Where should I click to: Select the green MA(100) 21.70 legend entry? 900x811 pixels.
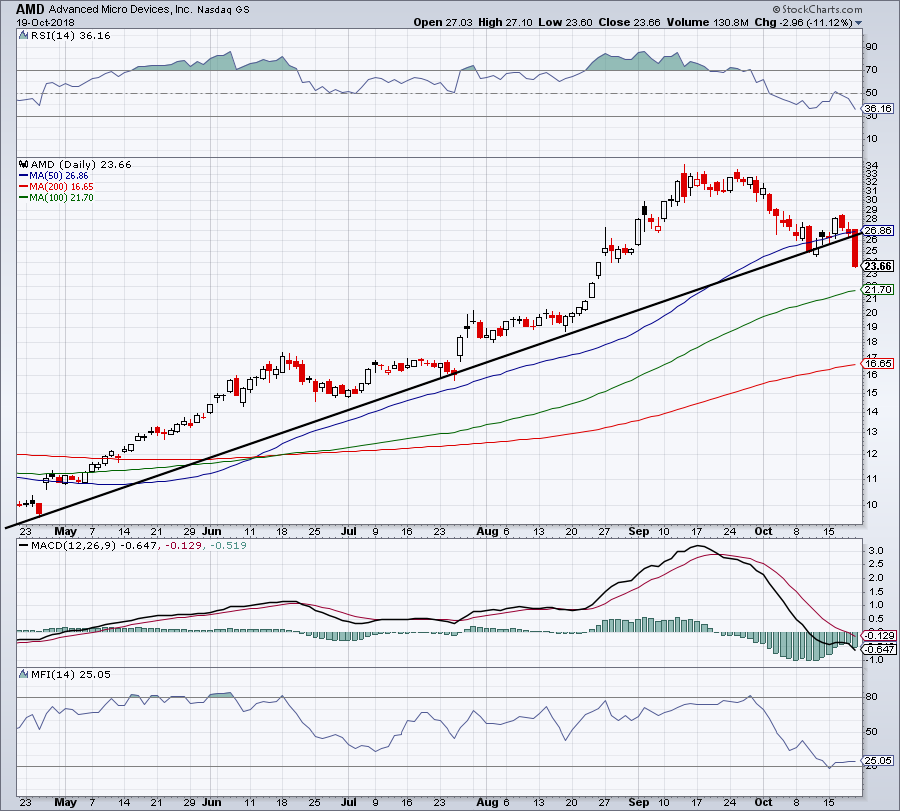click(56, 197)
